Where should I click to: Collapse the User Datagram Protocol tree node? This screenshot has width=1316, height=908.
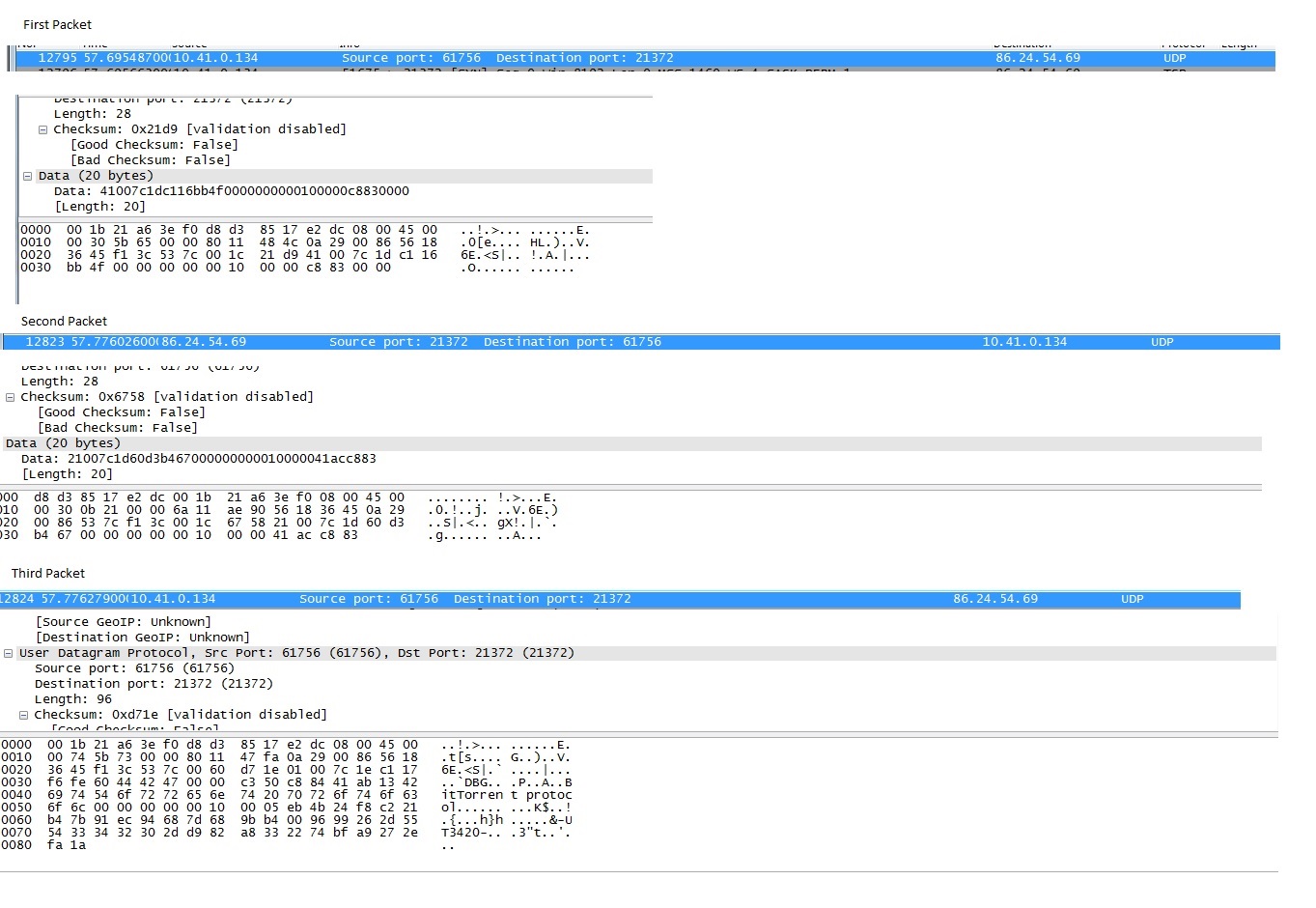[9, 653]
